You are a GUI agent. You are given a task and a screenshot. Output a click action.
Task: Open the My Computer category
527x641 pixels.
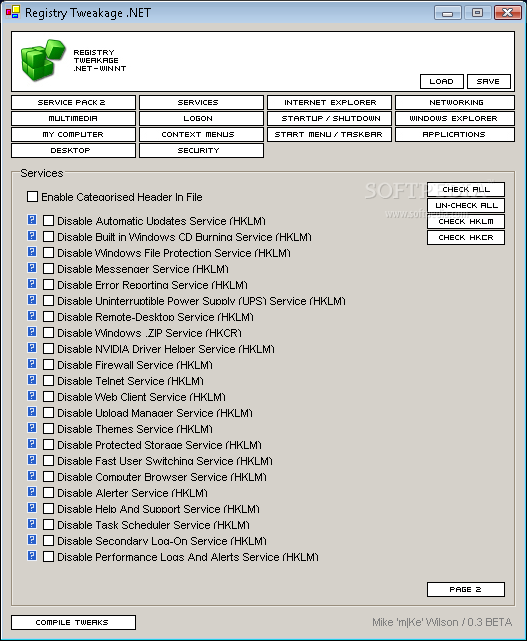point(73,134)
